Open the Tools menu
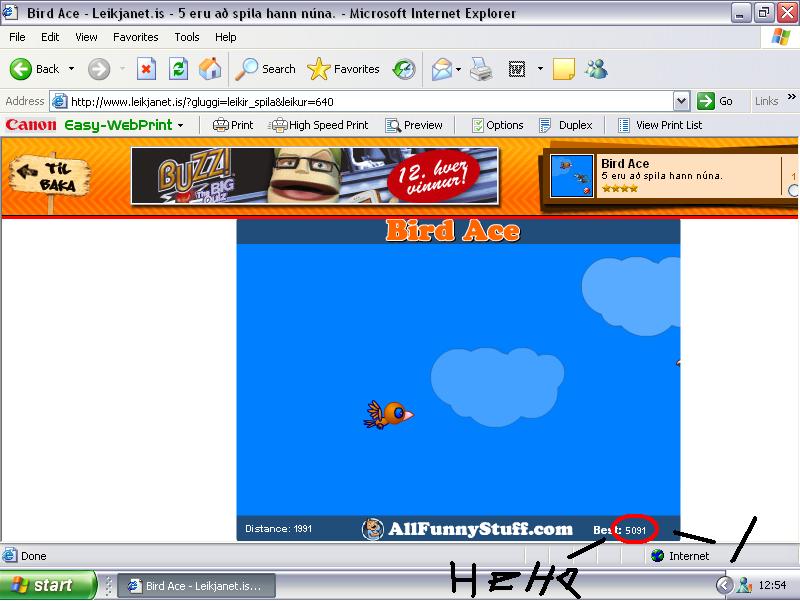800x601 pixels. [187, 37]
